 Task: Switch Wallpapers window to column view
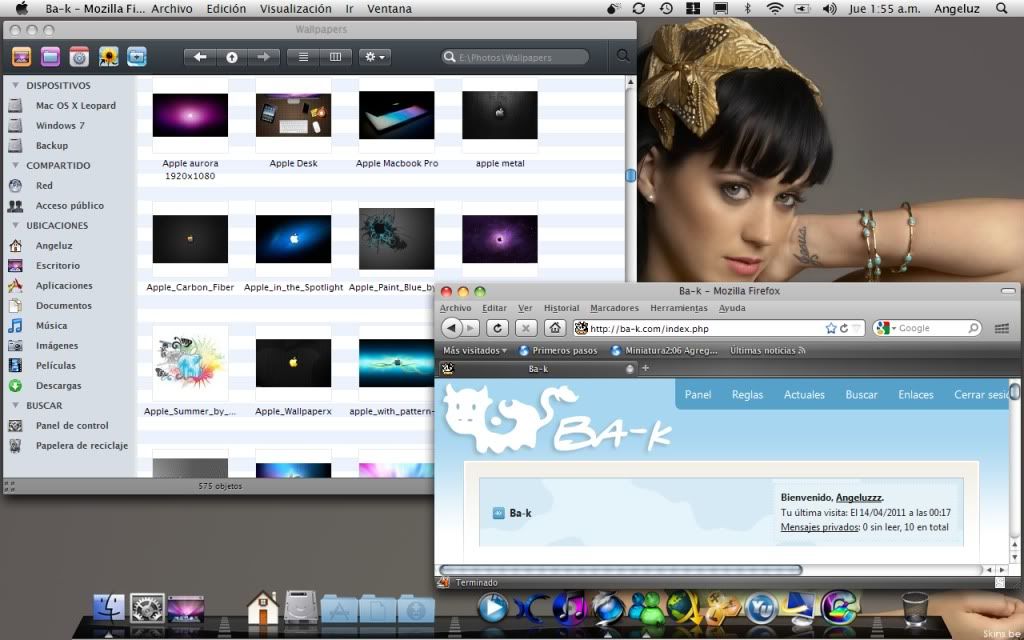(x=336, y=57)
